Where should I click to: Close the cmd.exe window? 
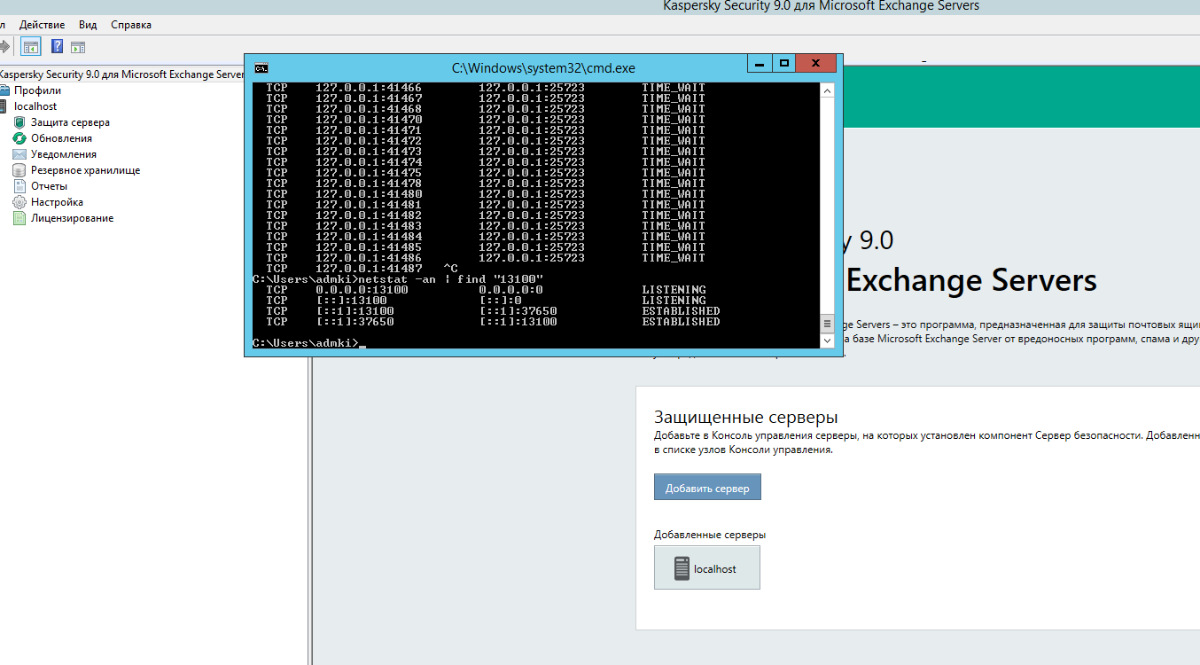click(x=817, y=64)
